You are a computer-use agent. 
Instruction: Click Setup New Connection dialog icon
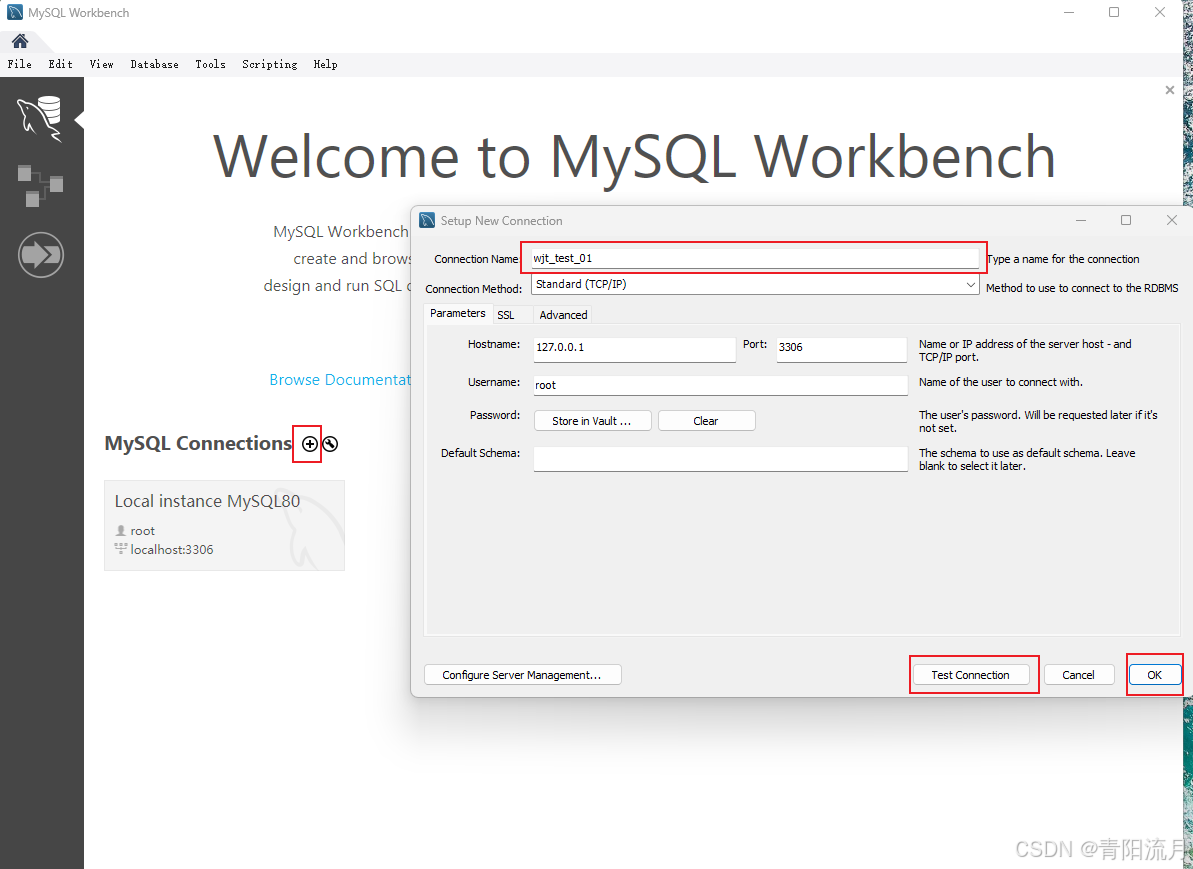pos(428,220)
